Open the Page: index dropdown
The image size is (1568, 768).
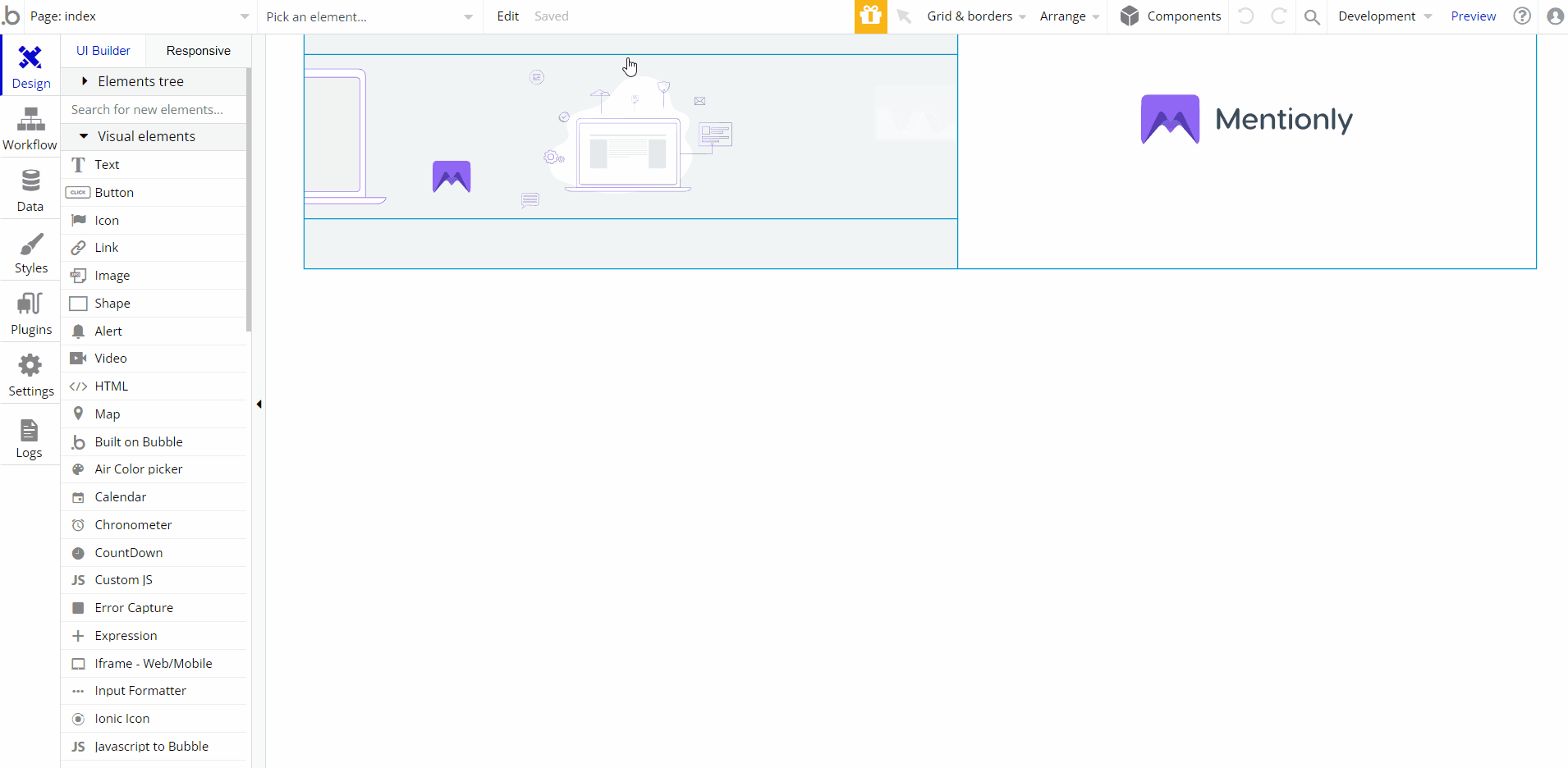(x=140, y=16)
